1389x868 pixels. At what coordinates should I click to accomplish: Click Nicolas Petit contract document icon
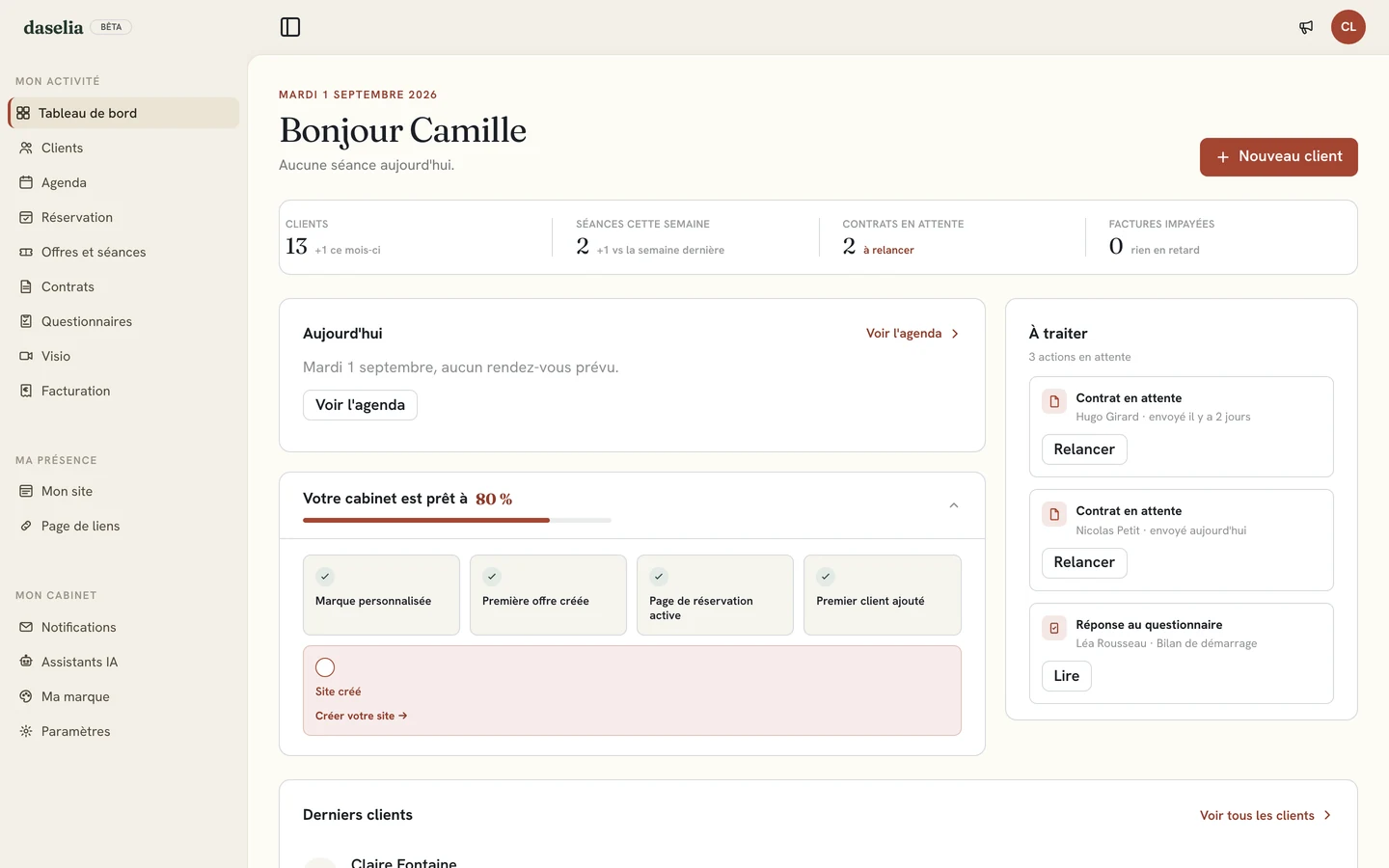click(1054, 514)
